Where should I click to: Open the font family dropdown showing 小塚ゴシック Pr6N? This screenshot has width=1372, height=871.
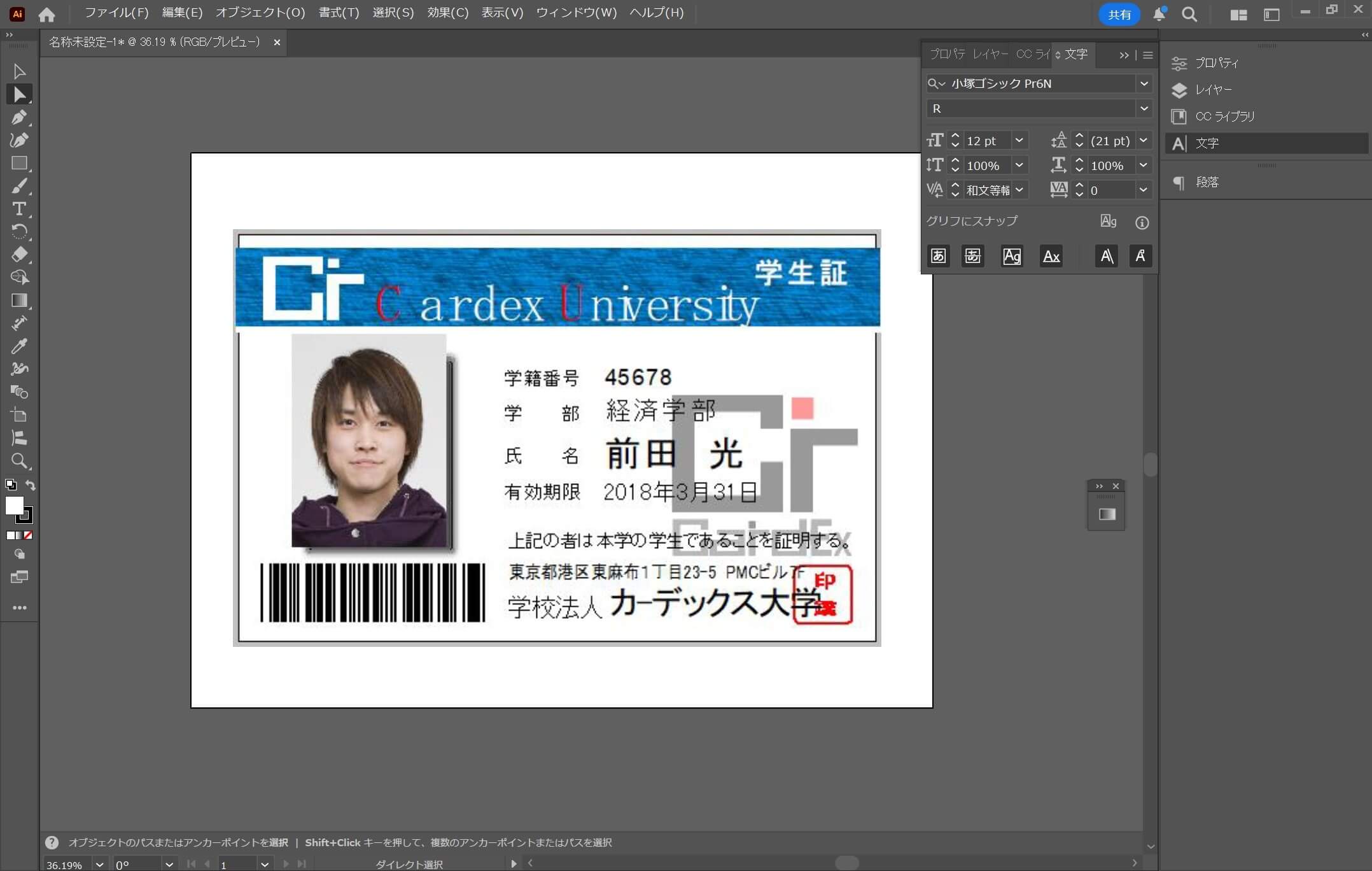1144,83
